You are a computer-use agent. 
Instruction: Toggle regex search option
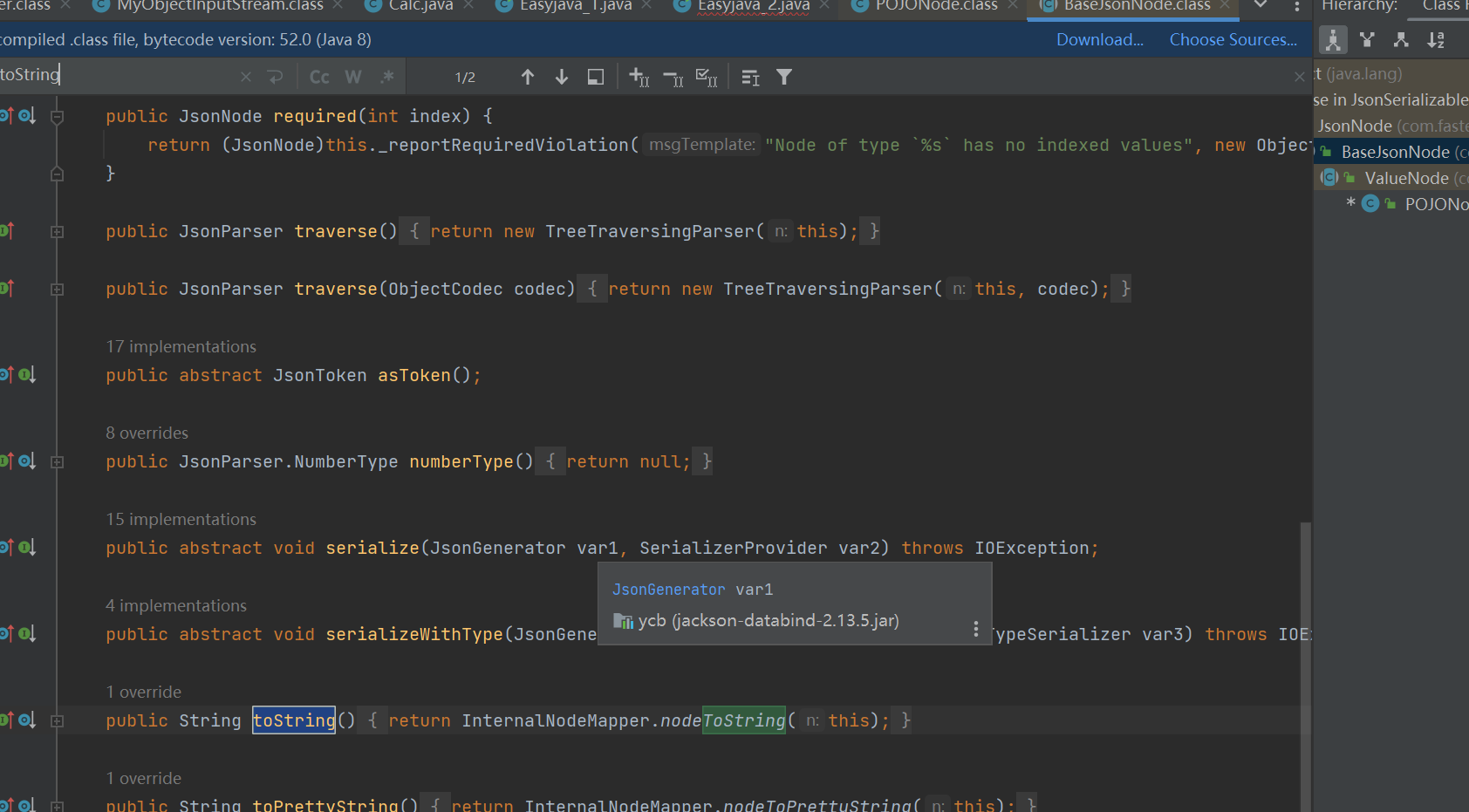pos(387,77)
